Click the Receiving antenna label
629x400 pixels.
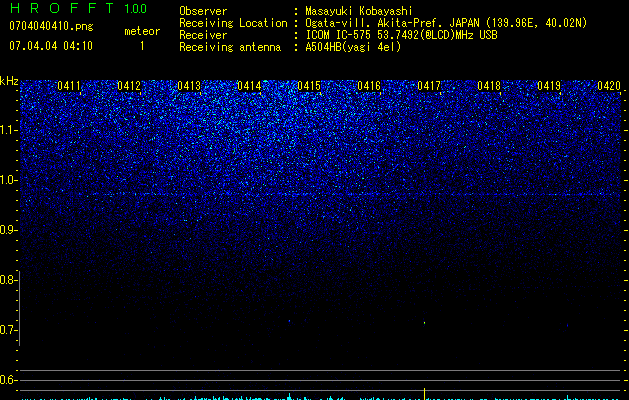click(x=230, y=47)
